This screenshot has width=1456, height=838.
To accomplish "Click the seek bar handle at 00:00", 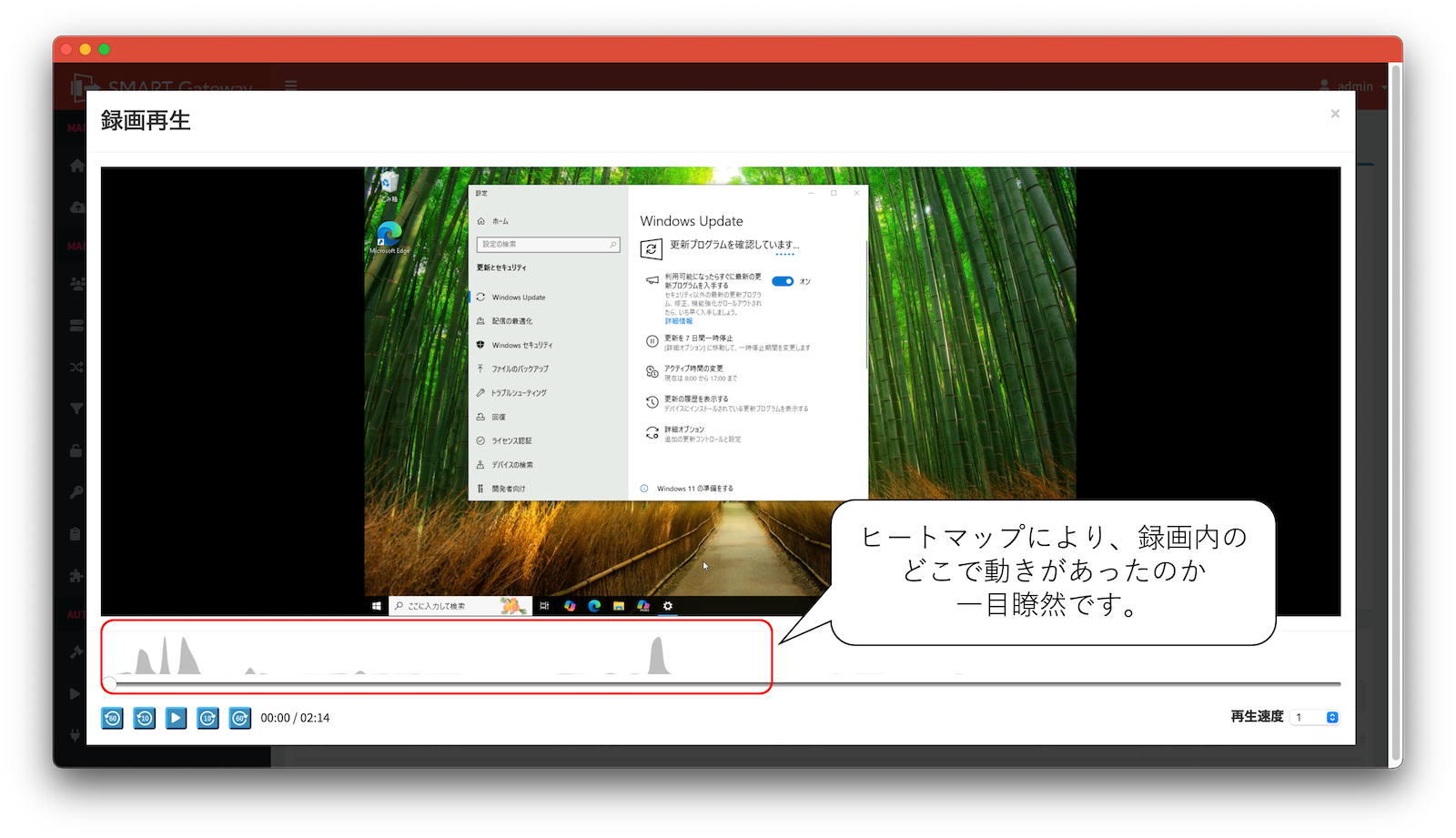I will click(x=109, y=682).
